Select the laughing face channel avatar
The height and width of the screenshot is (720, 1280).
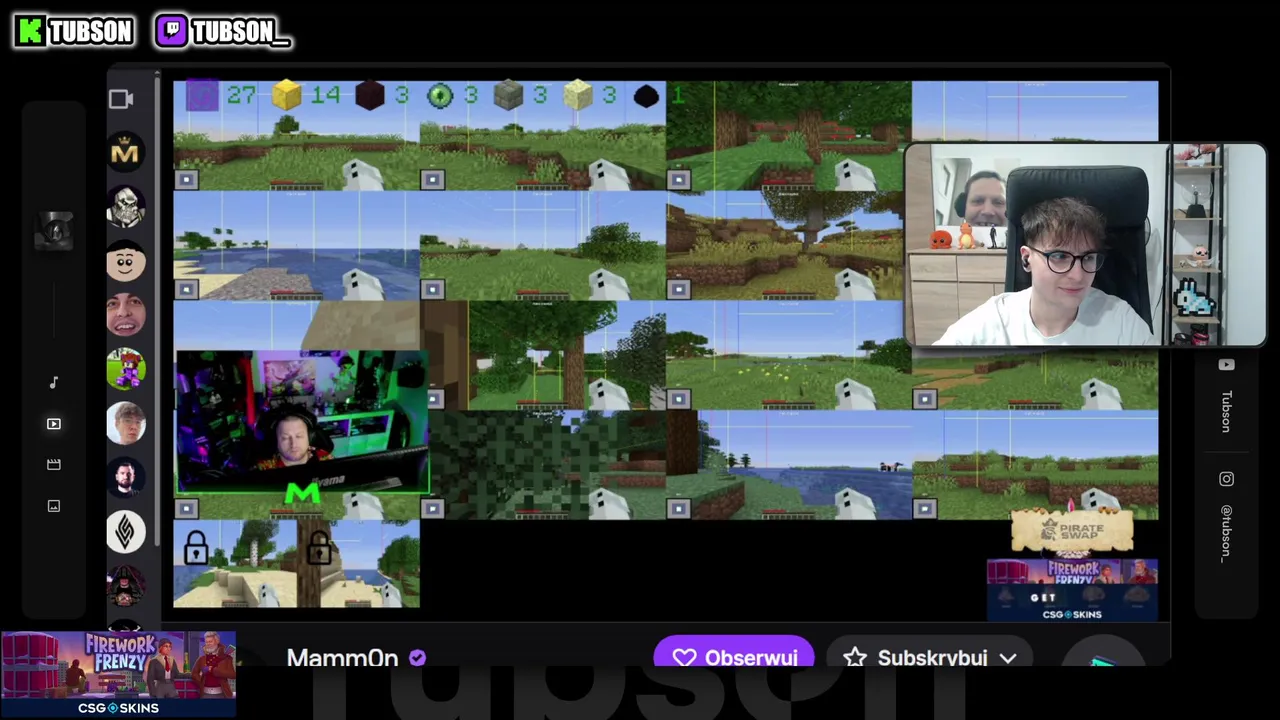point(126,315)
